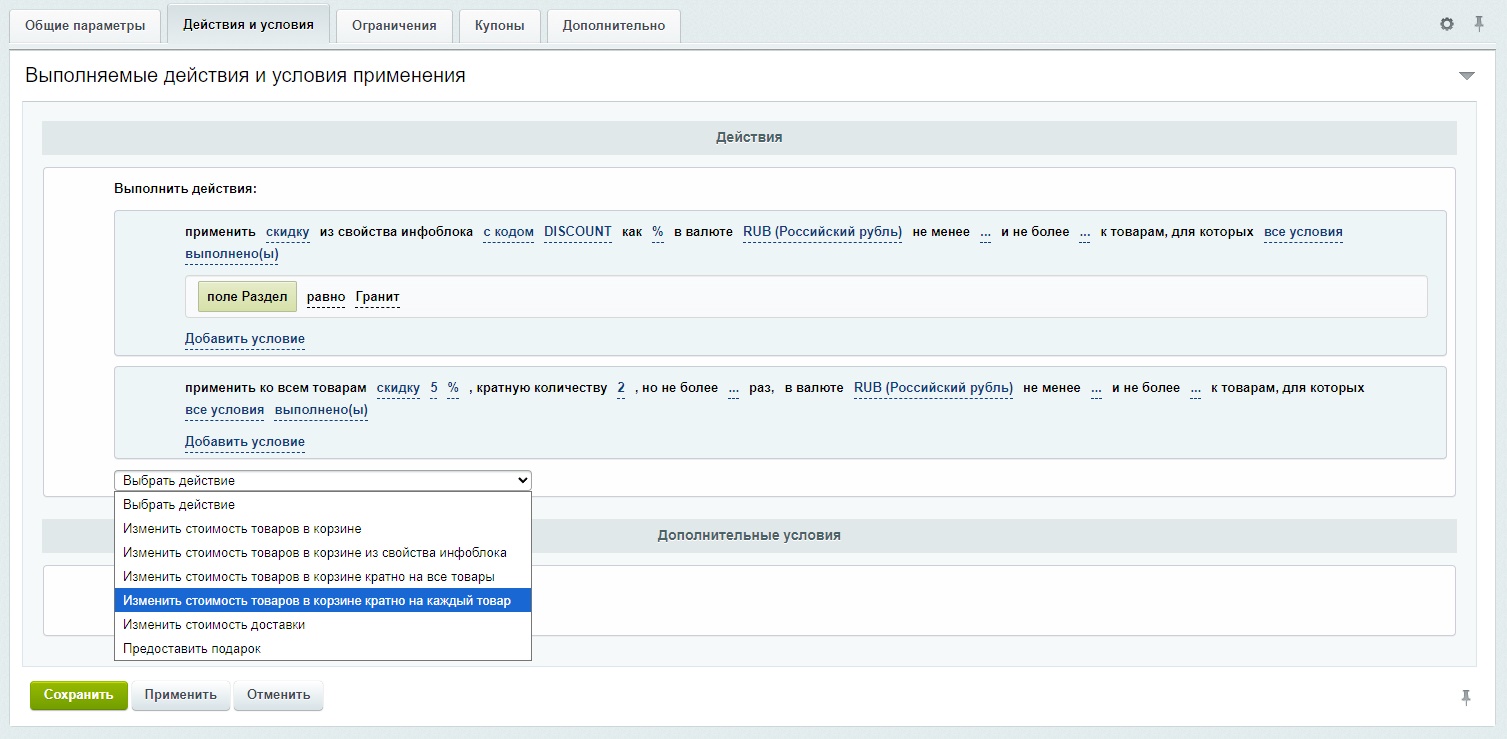Click the multiplicity quantity value 2
Screen dimensions: 1507x739
coord(621,388)
